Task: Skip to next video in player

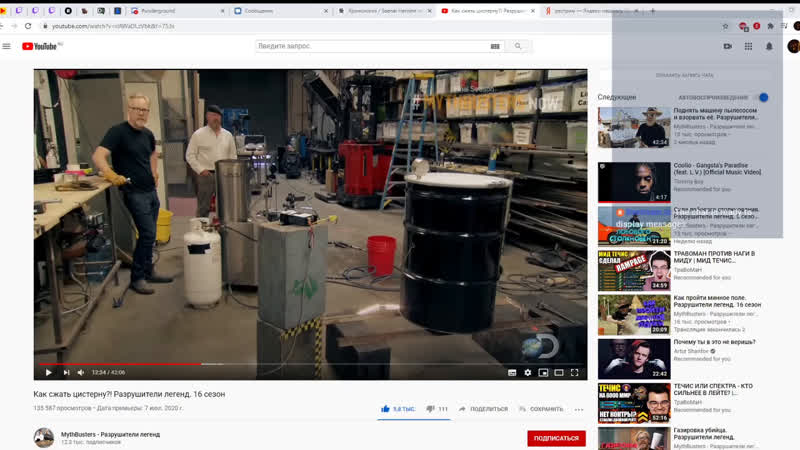Action: coord(66,372)
